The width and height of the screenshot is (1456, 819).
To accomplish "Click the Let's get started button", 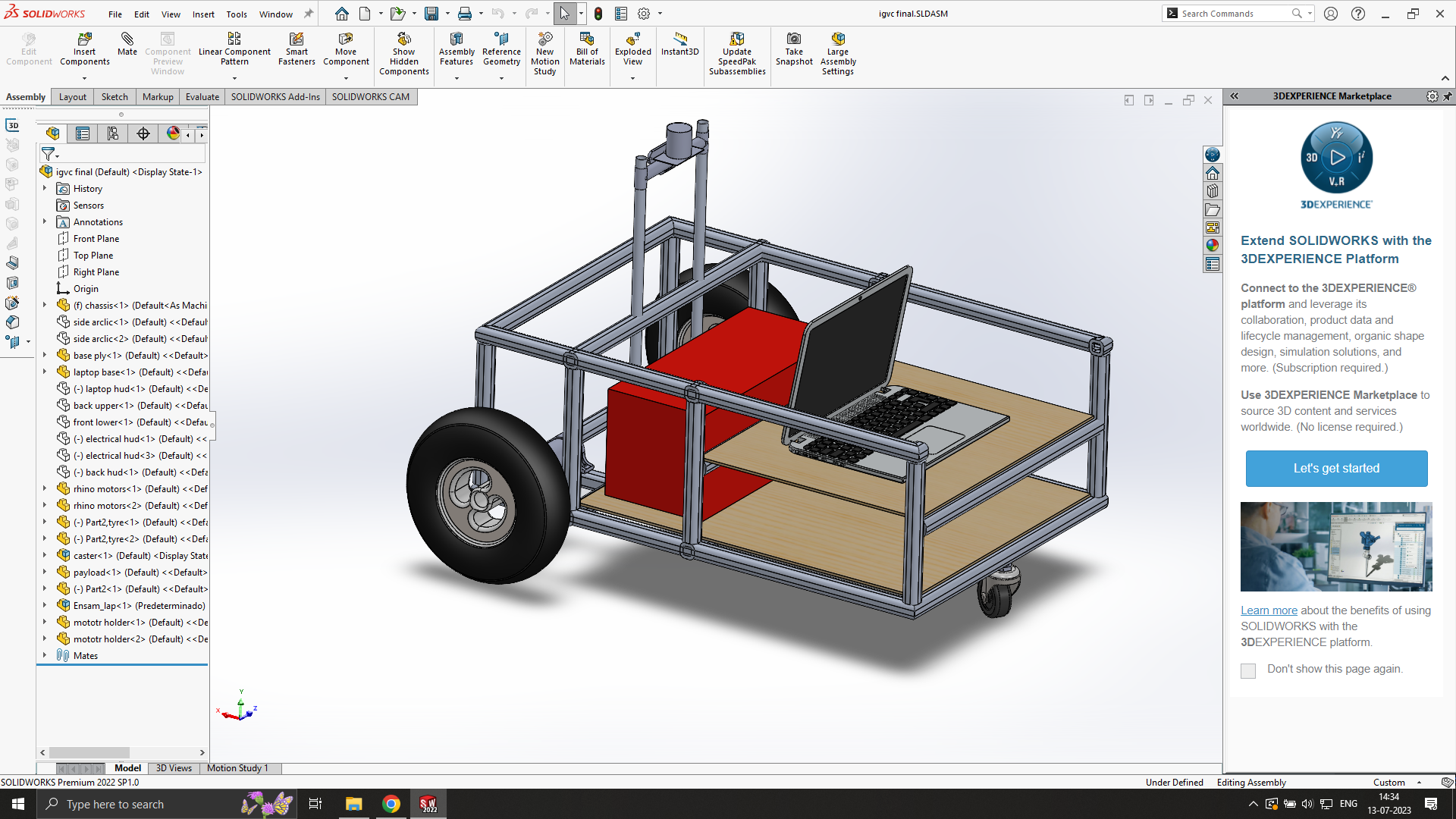I will [1335, 468].
